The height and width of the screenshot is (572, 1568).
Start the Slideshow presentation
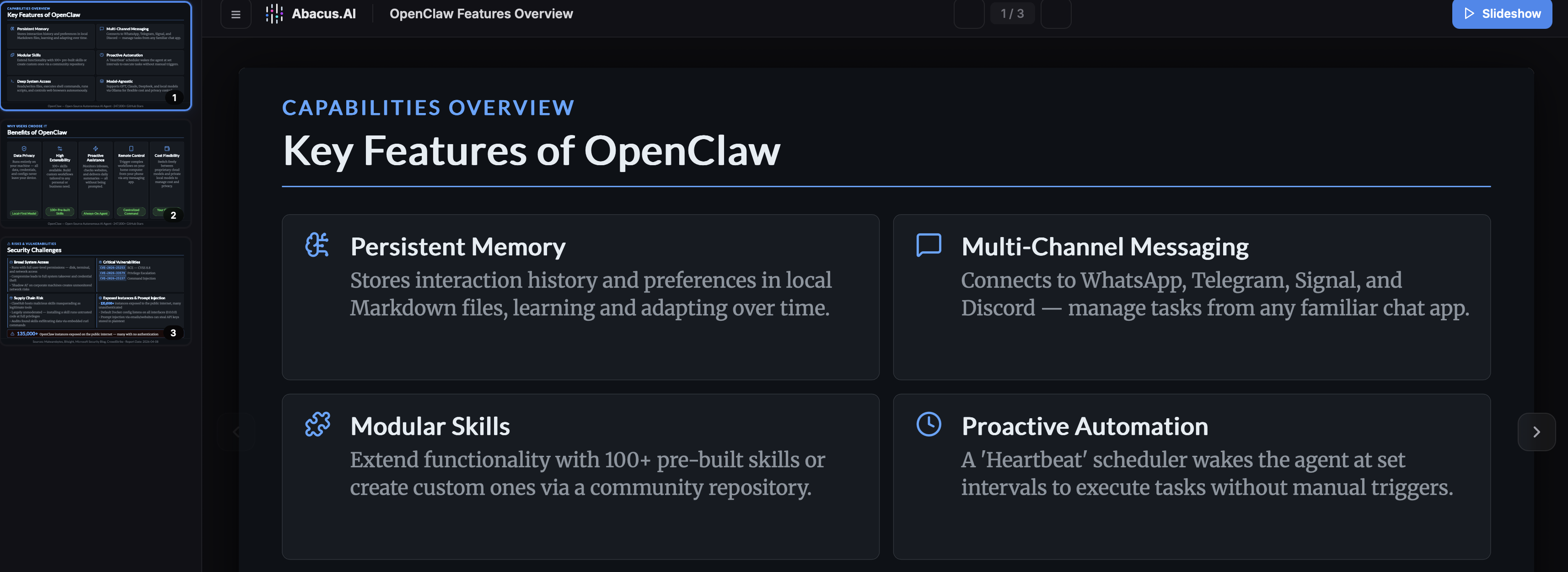click(x=1502, y=13)
